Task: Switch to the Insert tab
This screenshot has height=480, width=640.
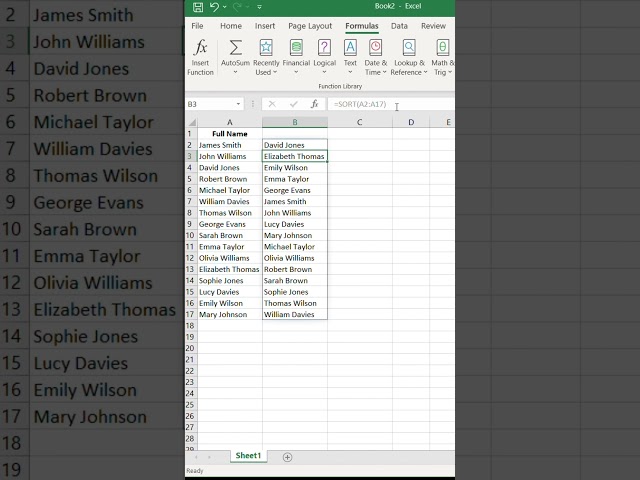Action: (265, 26)
